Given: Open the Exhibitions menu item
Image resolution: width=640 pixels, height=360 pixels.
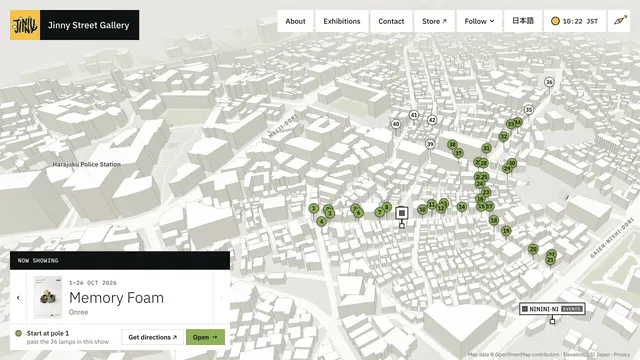Looking at the screenshot, I should [342, 21].
